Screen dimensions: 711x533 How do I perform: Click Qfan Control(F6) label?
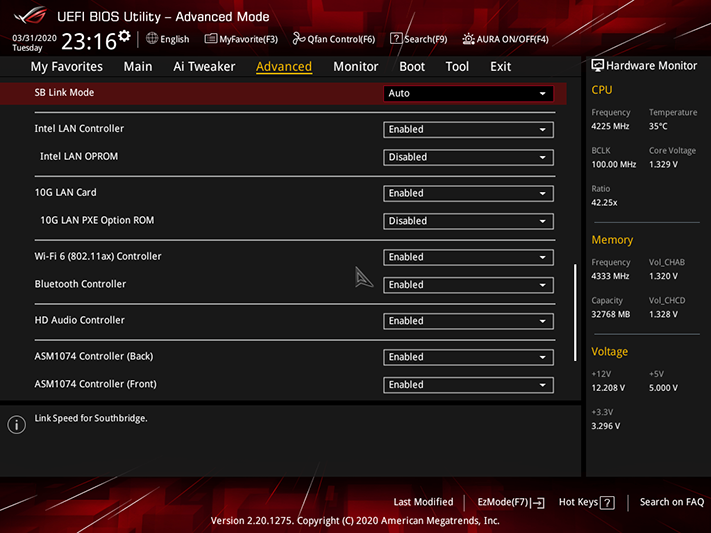(341, 39)
